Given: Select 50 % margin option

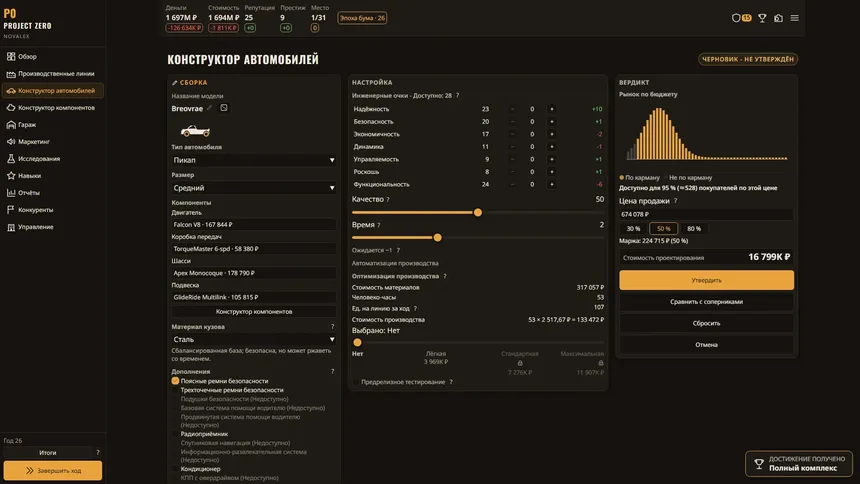Looking at the screenshot, I should (x=664, y=229).
